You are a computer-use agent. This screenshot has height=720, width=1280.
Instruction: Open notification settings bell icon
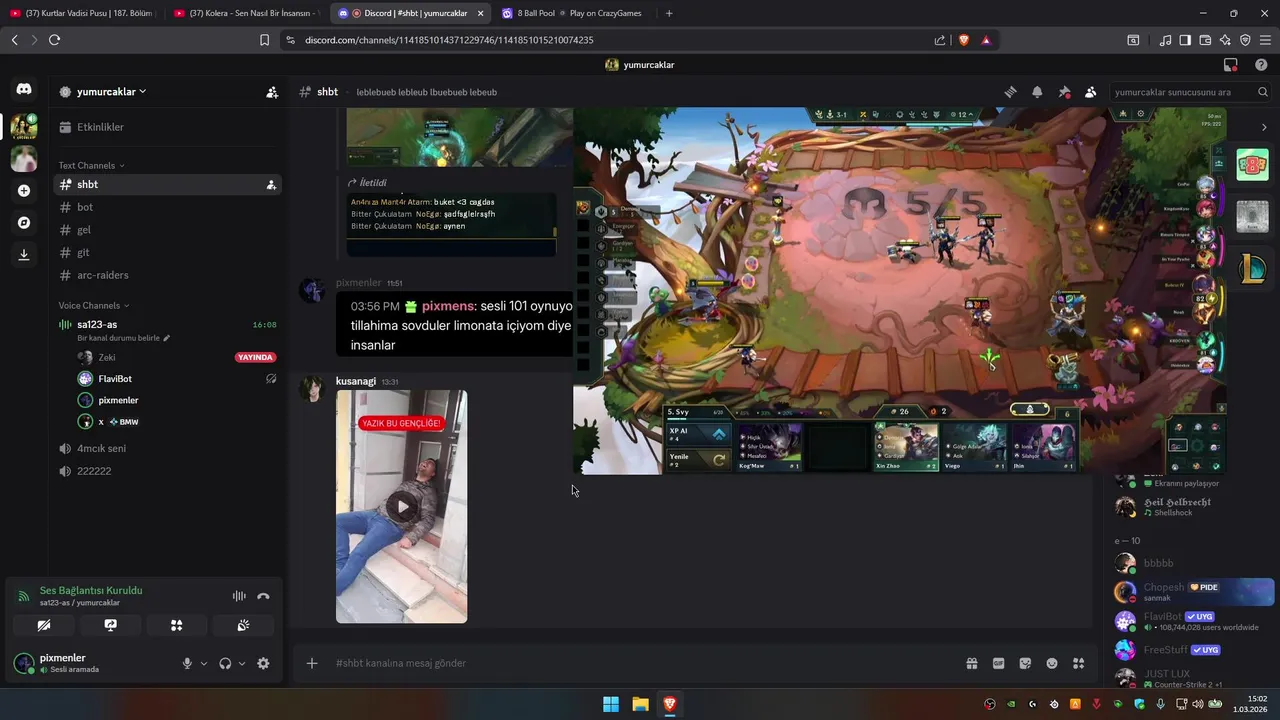[1037, 92]
